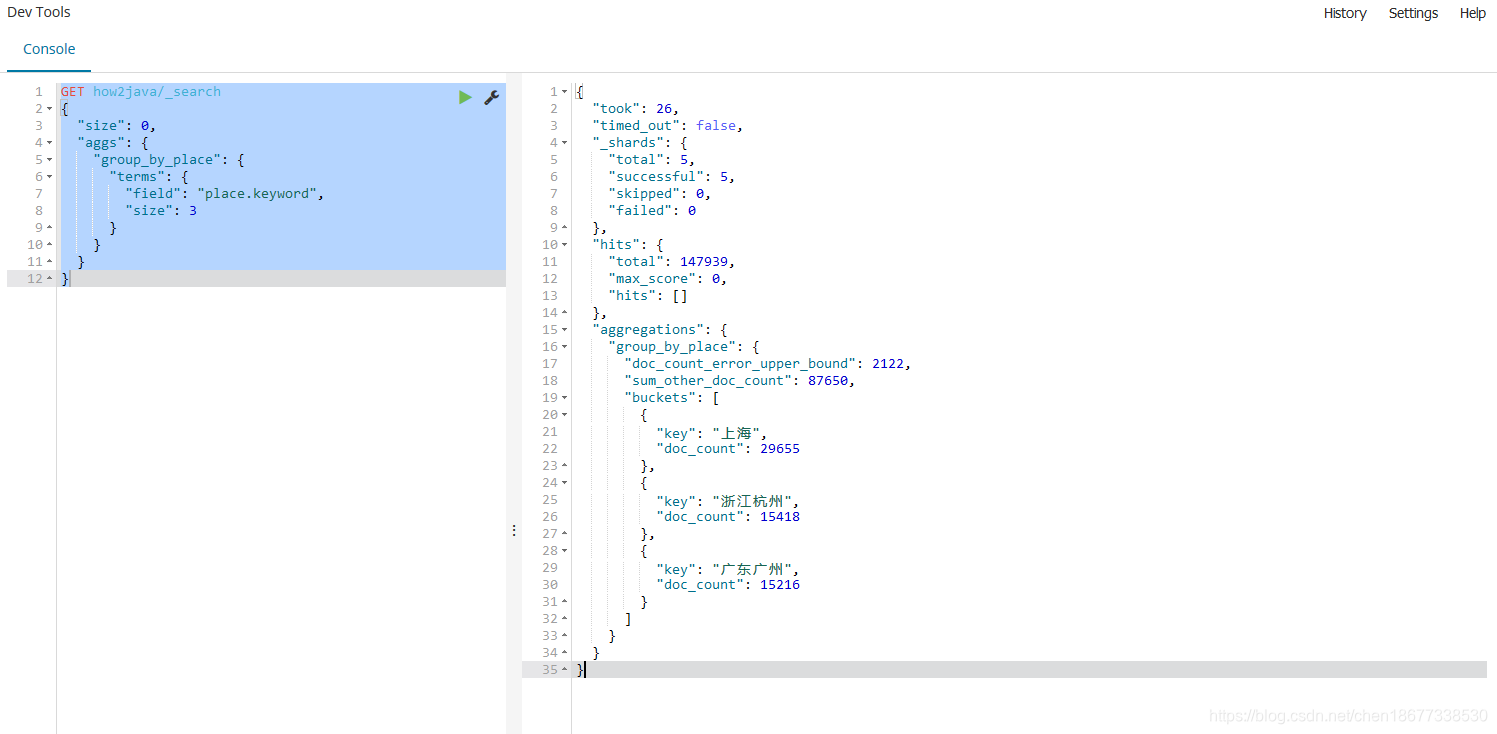
Task: Collapse "group_by_place" fold arrow in request editor
Action: pyautogui.click(x=50, y=160)
